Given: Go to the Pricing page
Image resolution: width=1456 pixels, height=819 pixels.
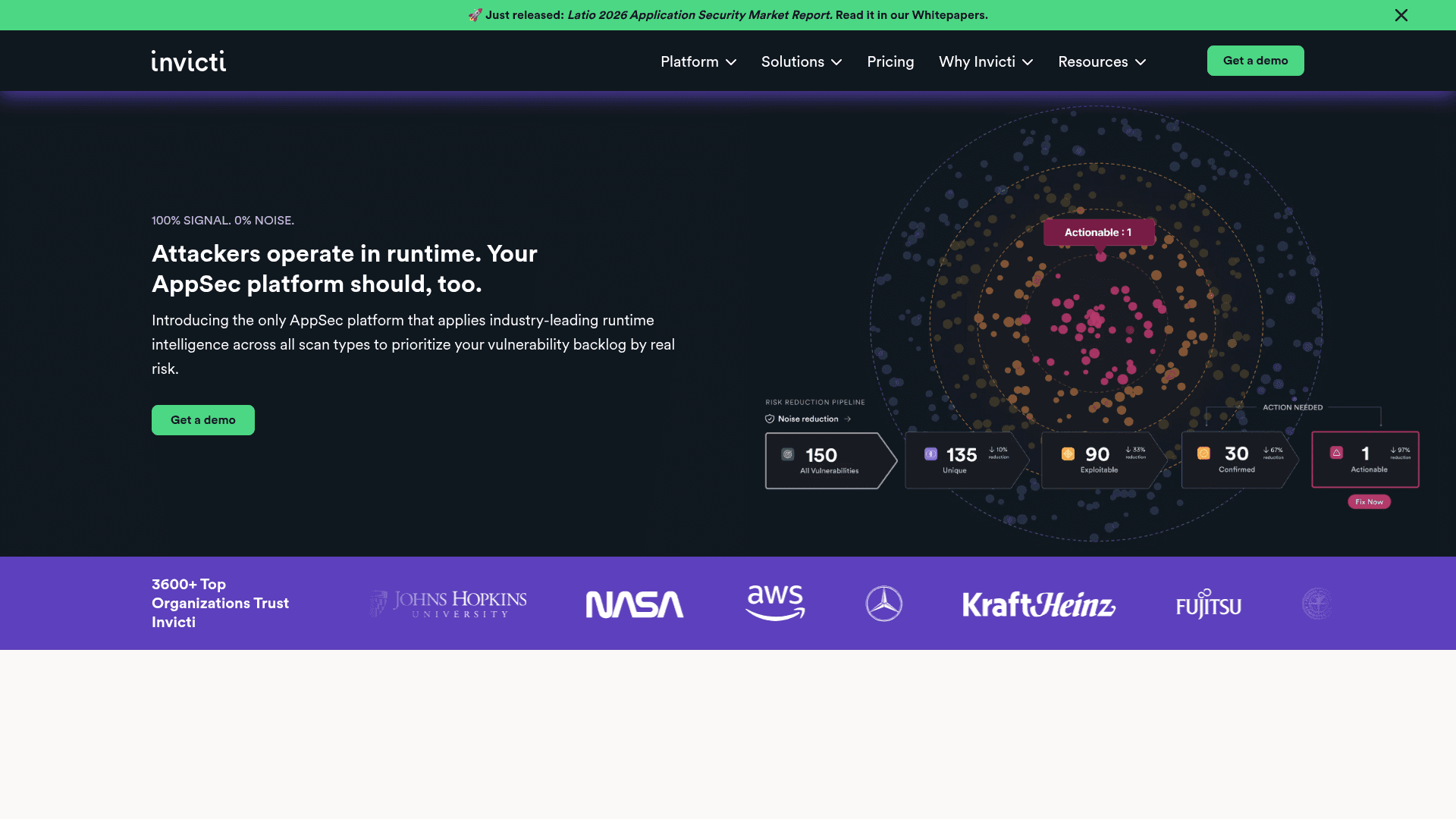Looking at the screenshot, I should [890, 61].
